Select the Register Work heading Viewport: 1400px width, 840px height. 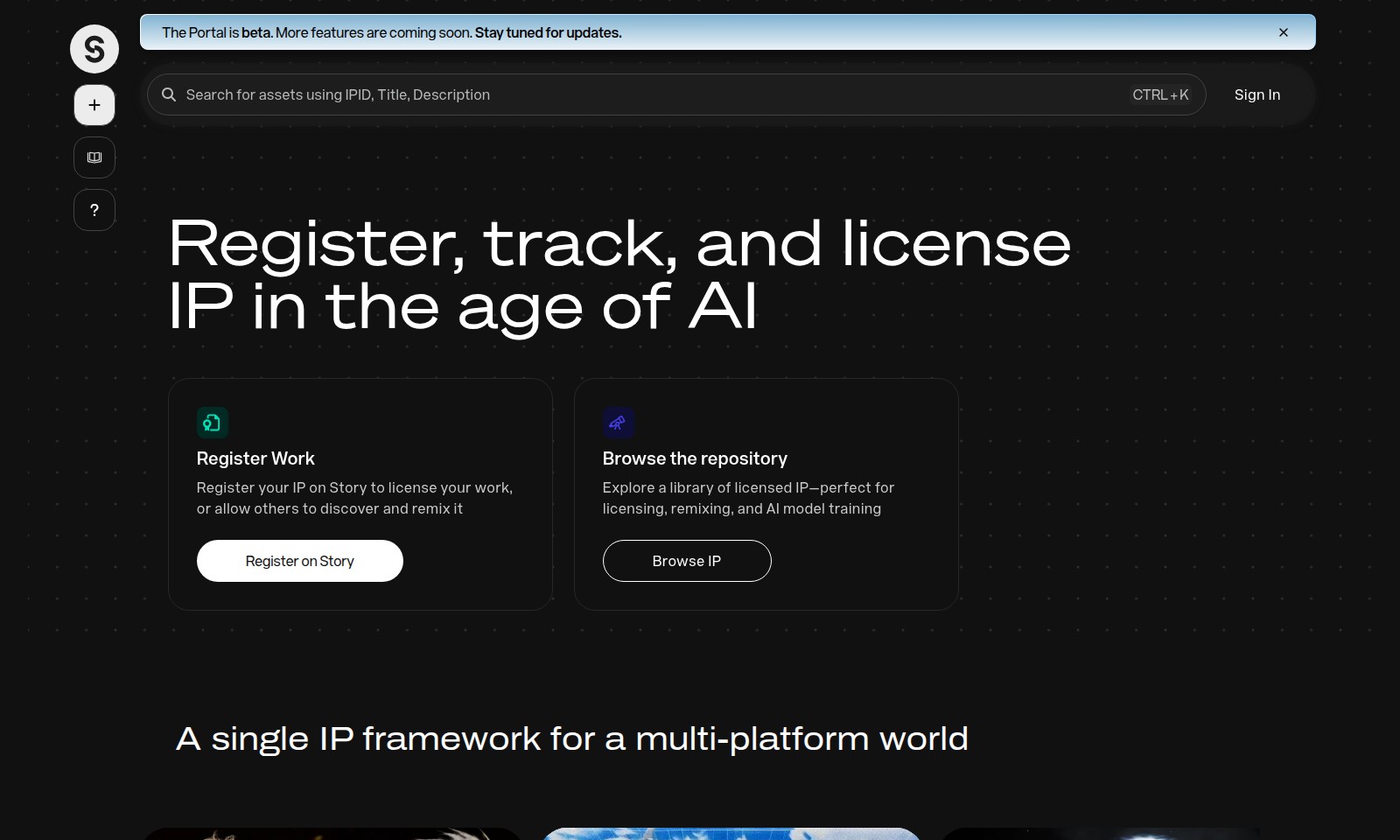click(255, 458)
